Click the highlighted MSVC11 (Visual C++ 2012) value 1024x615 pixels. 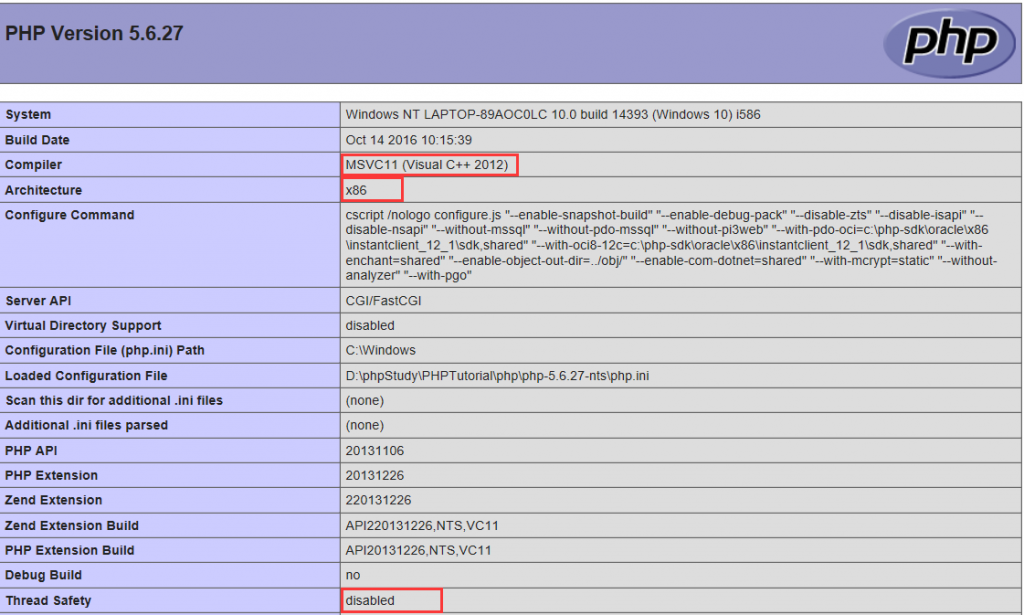pos(427,165)
